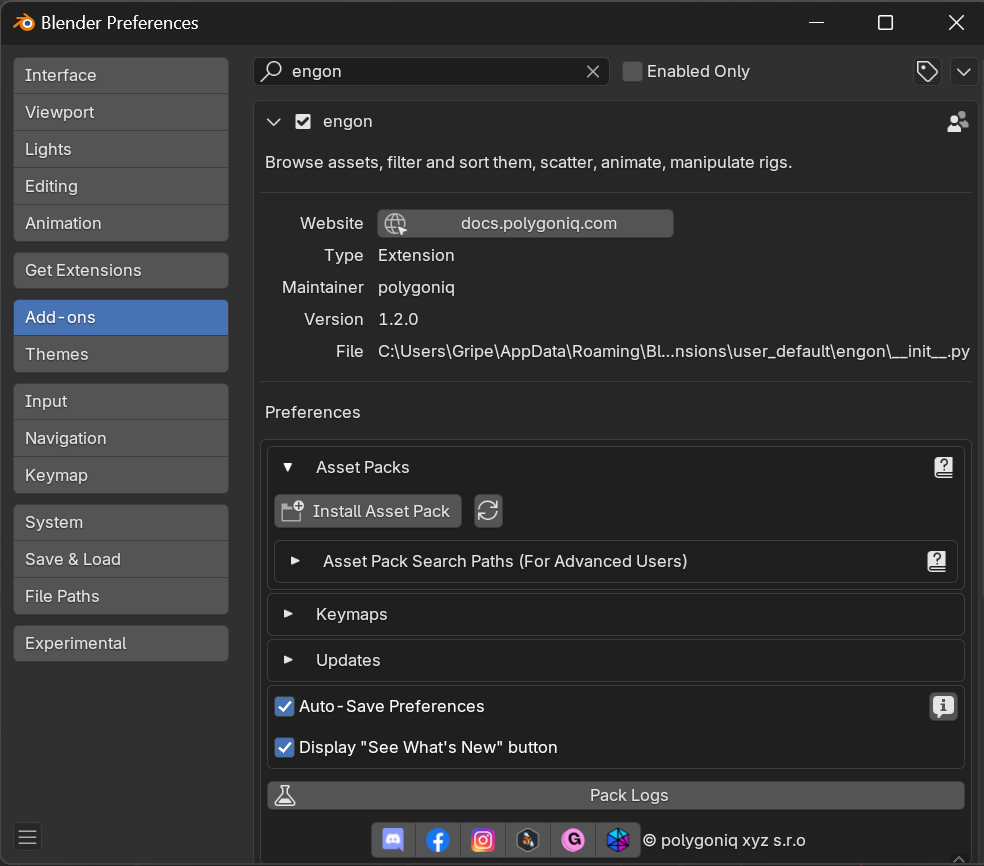Toggle the Enabled Only filter
The height and width of the screenshot is (866, 984).
632,71
